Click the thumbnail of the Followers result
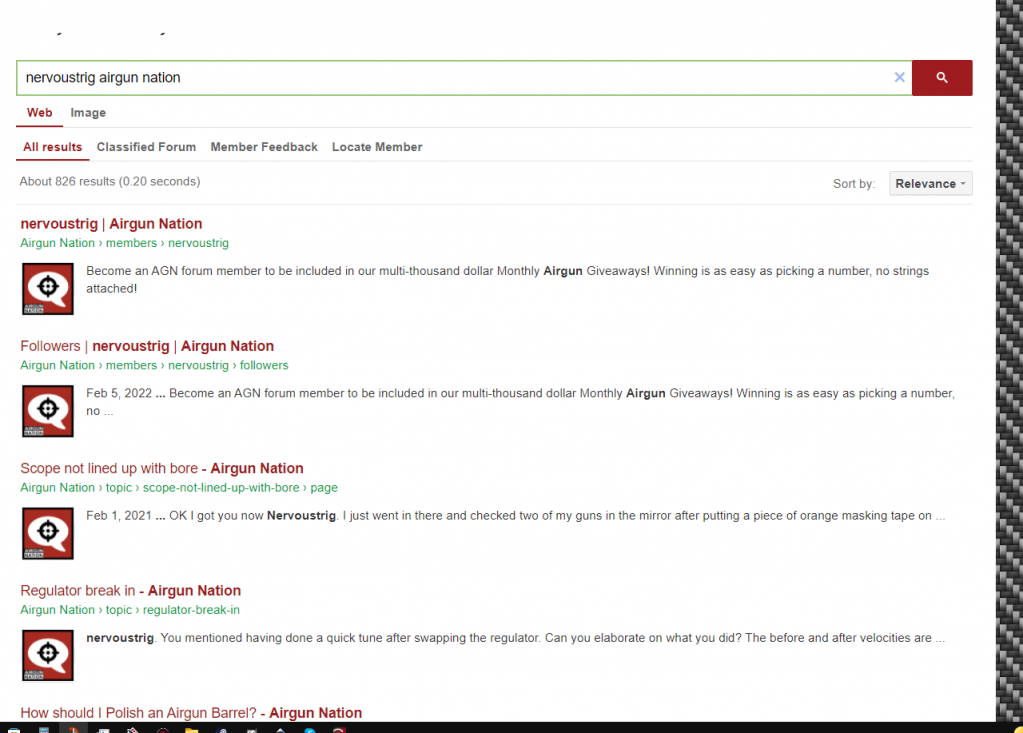 tap(48, 411)
